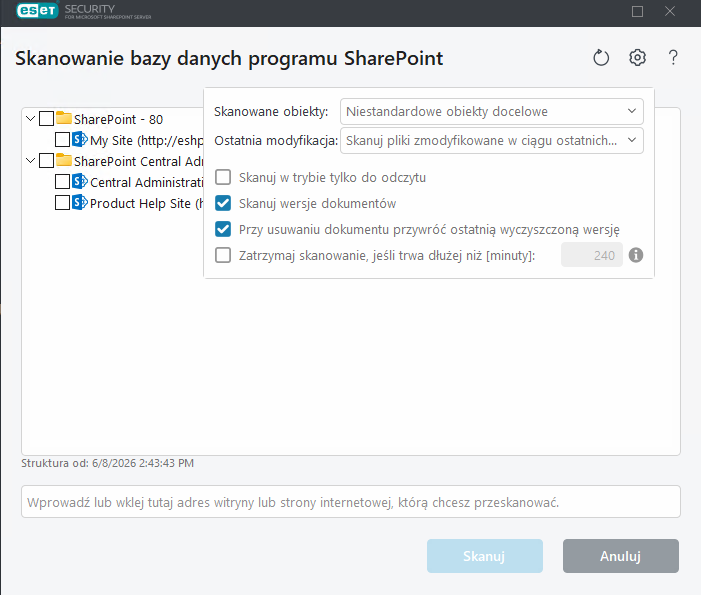Enable 'Skanuj w trybie tylko do odczytu'

pos(223,177)
